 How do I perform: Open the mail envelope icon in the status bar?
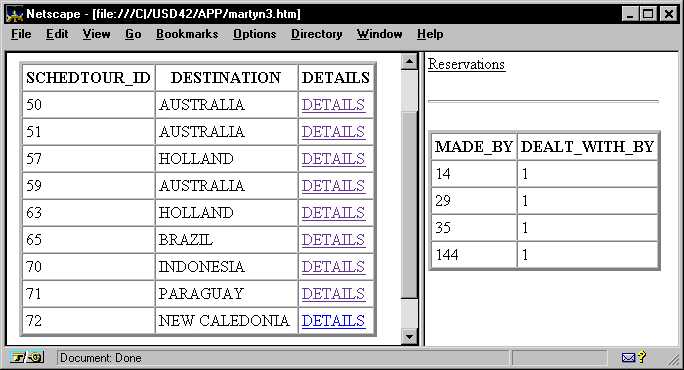click(x=628, y=358)
